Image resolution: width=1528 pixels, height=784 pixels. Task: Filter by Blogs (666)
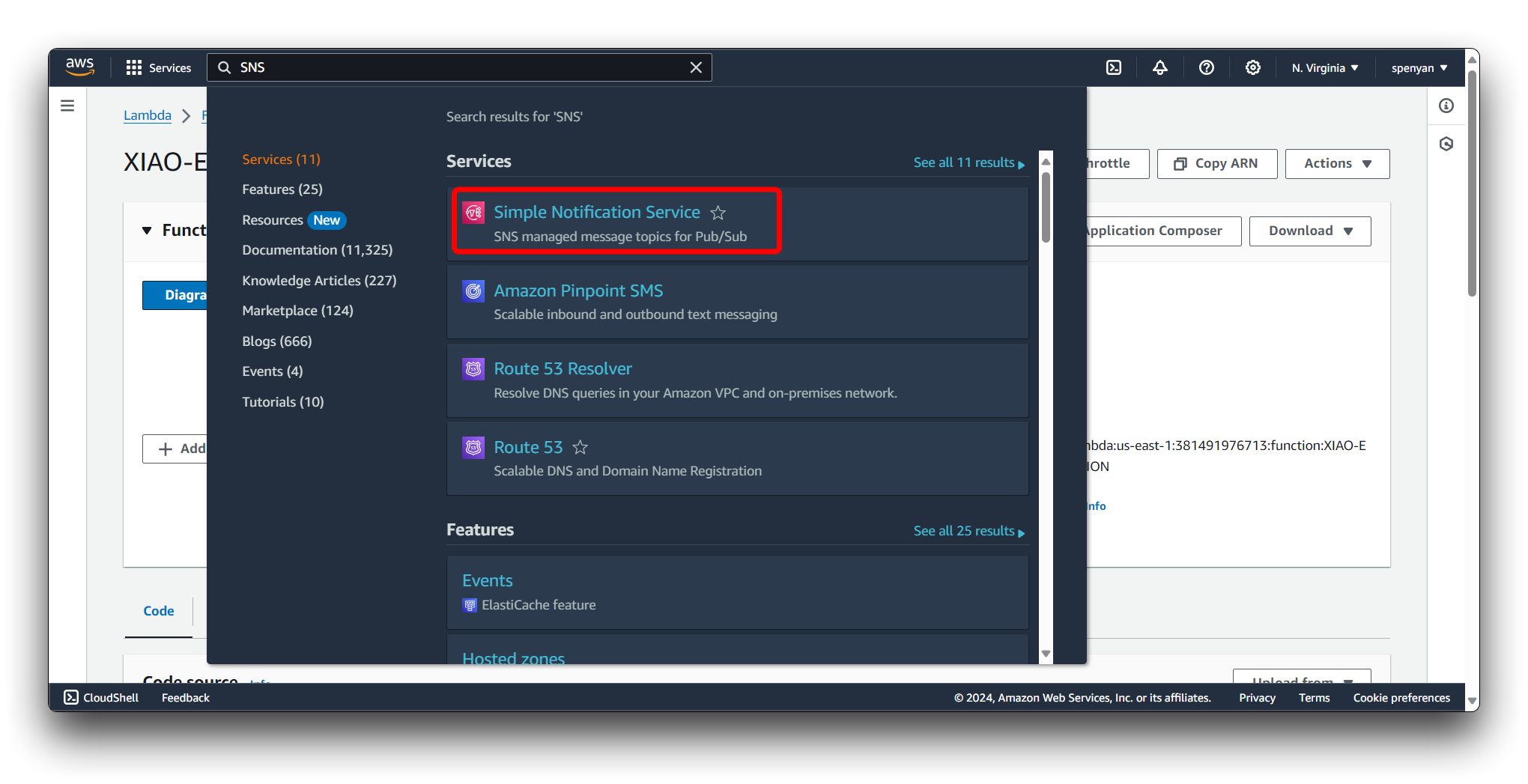coord(276,341)
